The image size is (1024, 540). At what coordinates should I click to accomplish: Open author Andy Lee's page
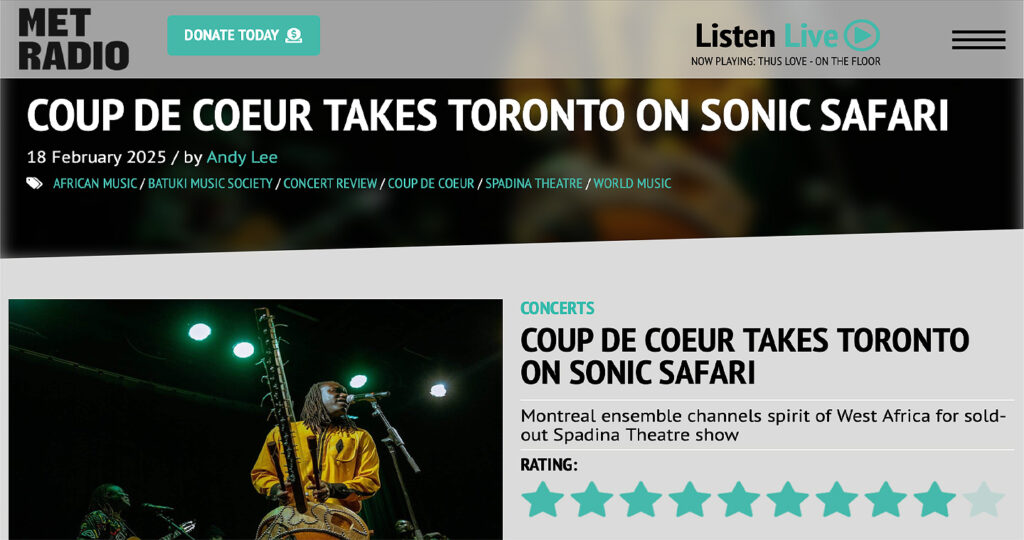coord(242,157)
